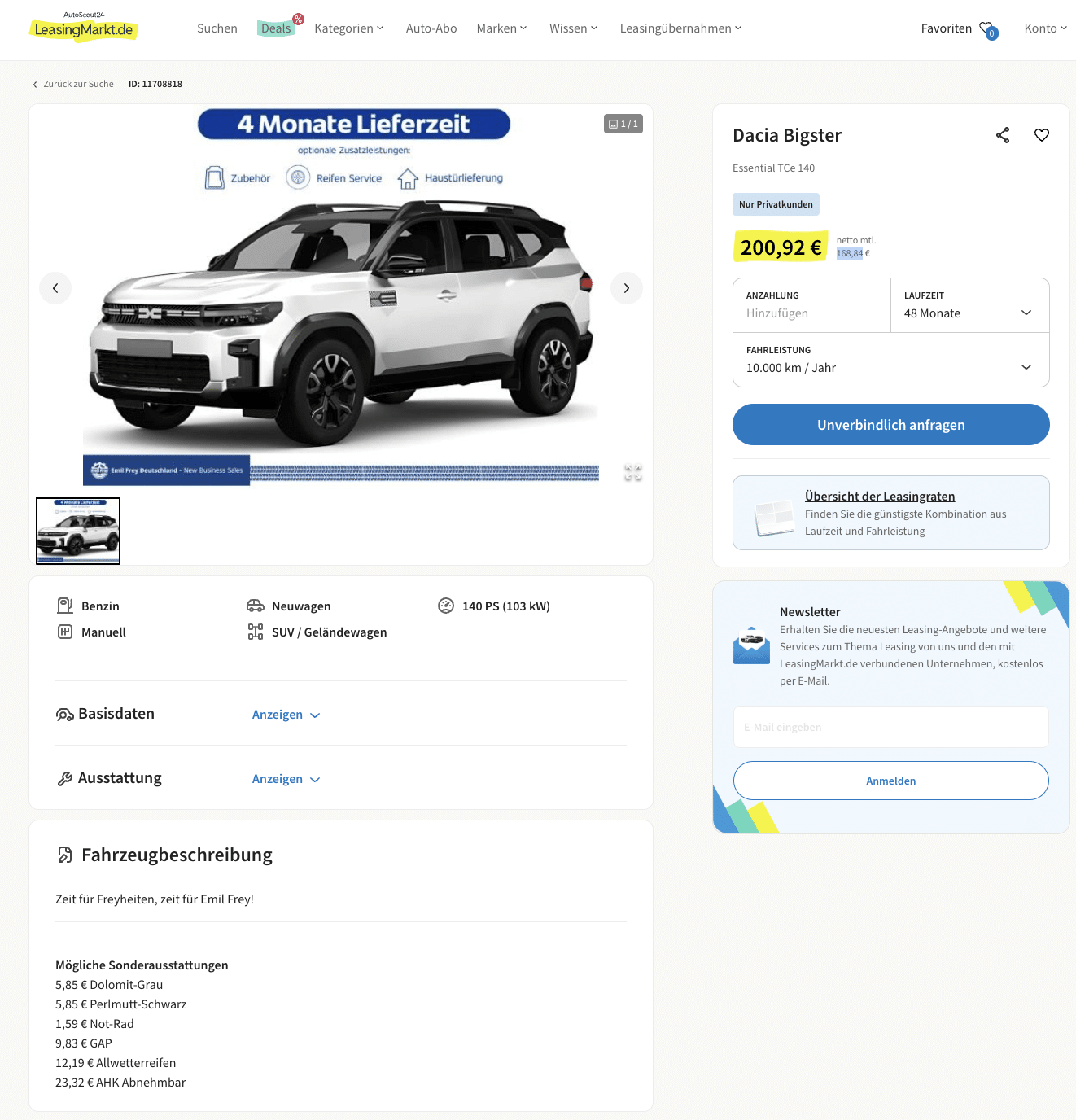Expand Basisdaten with Anzeigen
1076x1120 pixels.
coord(286,715)
